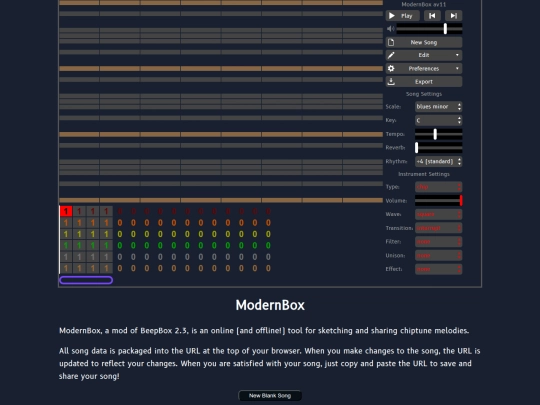Screen dimensions: 540x405
Task: Click the instrument Volume slider
Action: [438, 200]
